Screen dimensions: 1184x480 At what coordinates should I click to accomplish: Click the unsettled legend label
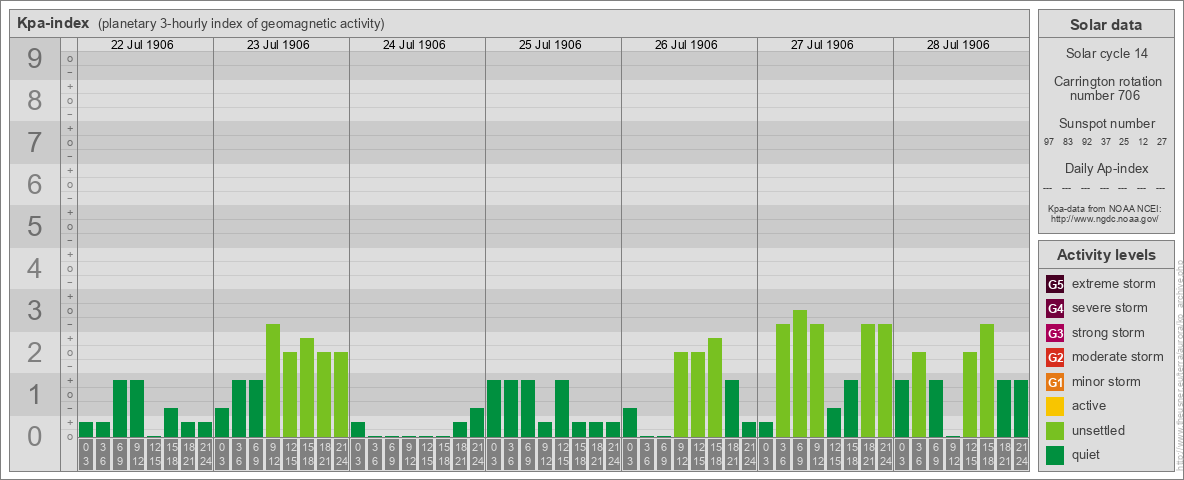pyautogui.click(x=1099, y=430)
